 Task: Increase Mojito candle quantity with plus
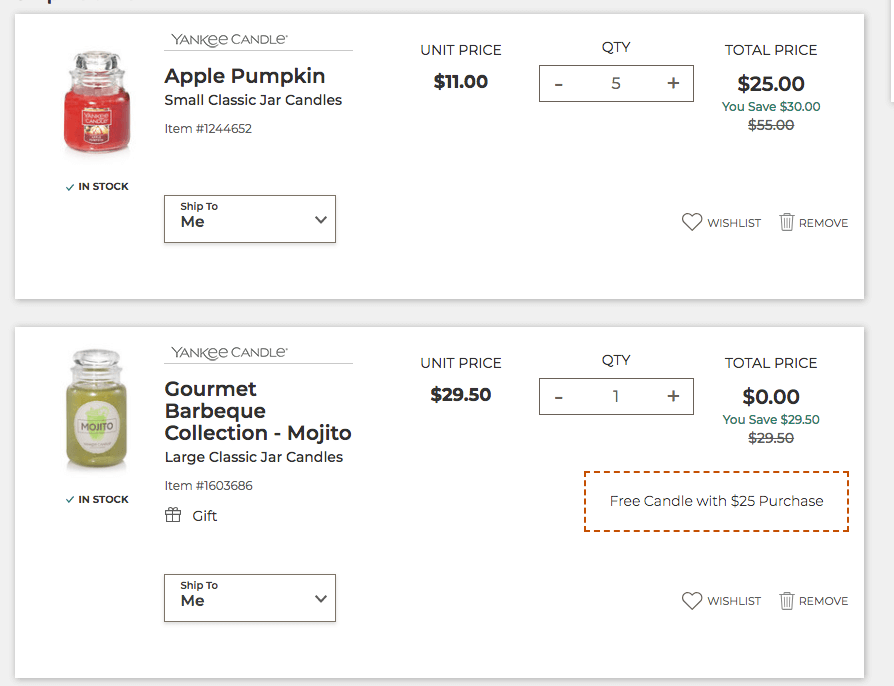673,396
